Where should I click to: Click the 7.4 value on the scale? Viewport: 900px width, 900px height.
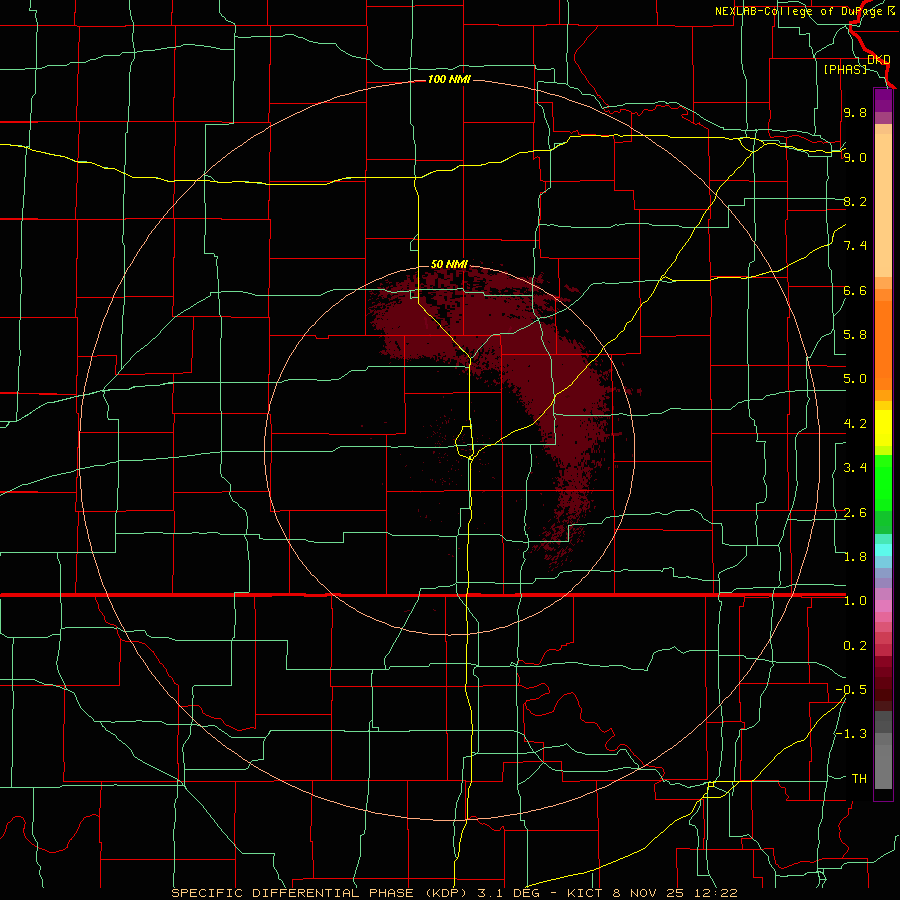point(855,246)
